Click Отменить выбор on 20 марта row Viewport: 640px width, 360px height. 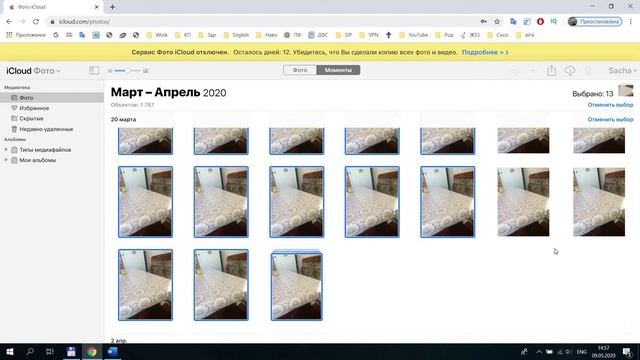pos(610,119)
